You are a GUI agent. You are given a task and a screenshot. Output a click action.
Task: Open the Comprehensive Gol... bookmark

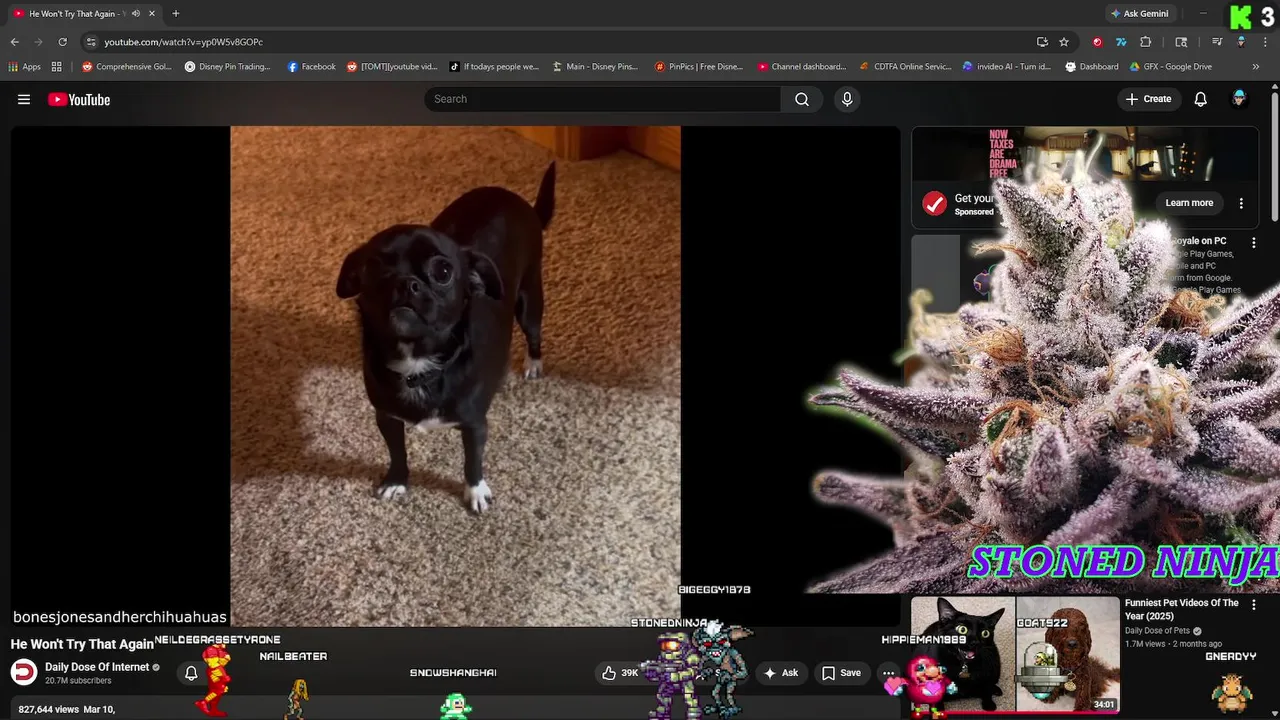point(127,67)
